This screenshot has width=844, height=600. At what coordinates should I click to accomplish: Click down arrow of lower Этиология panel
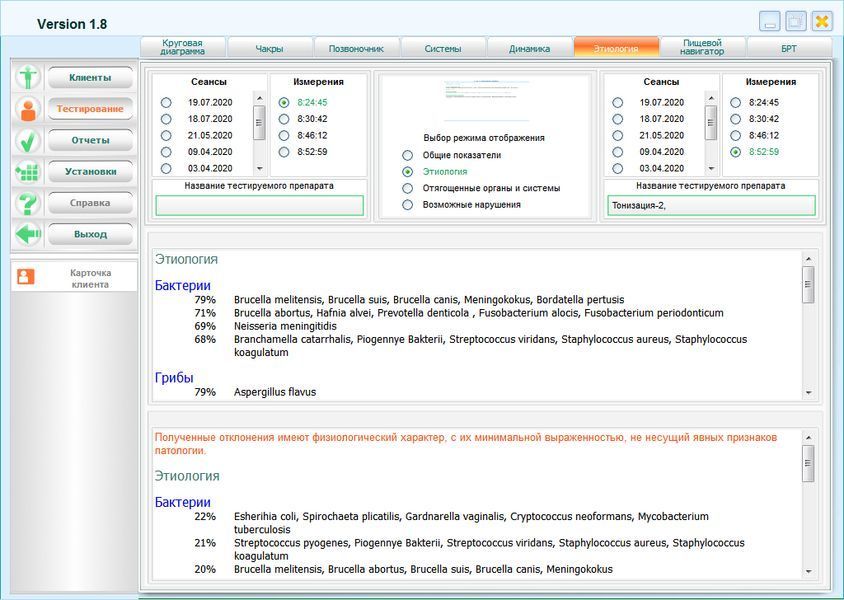[808, 572]
